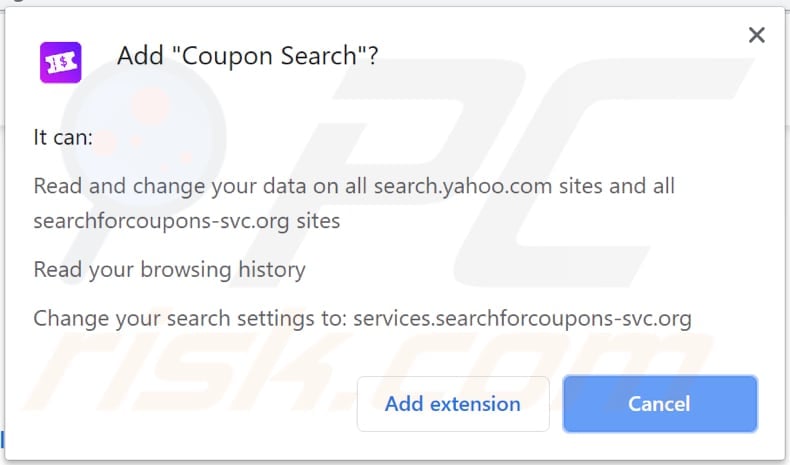Click the purple Coupon Search extension icon
The height and width of the screenshot is (465, 790).
click(60, 62)
